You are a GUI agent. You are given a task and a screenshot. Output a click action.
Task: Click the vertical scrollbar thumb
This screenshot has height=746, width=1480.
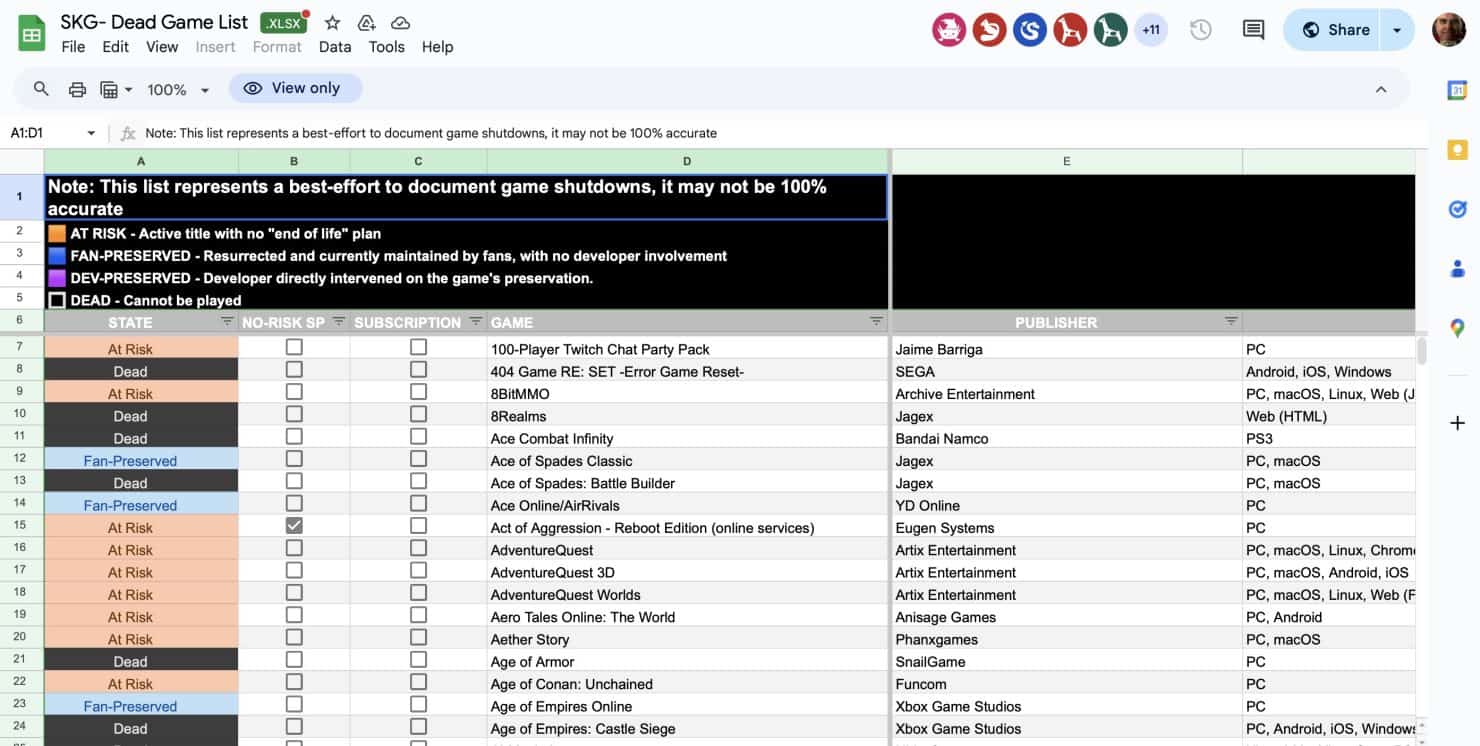[1422, 351]
